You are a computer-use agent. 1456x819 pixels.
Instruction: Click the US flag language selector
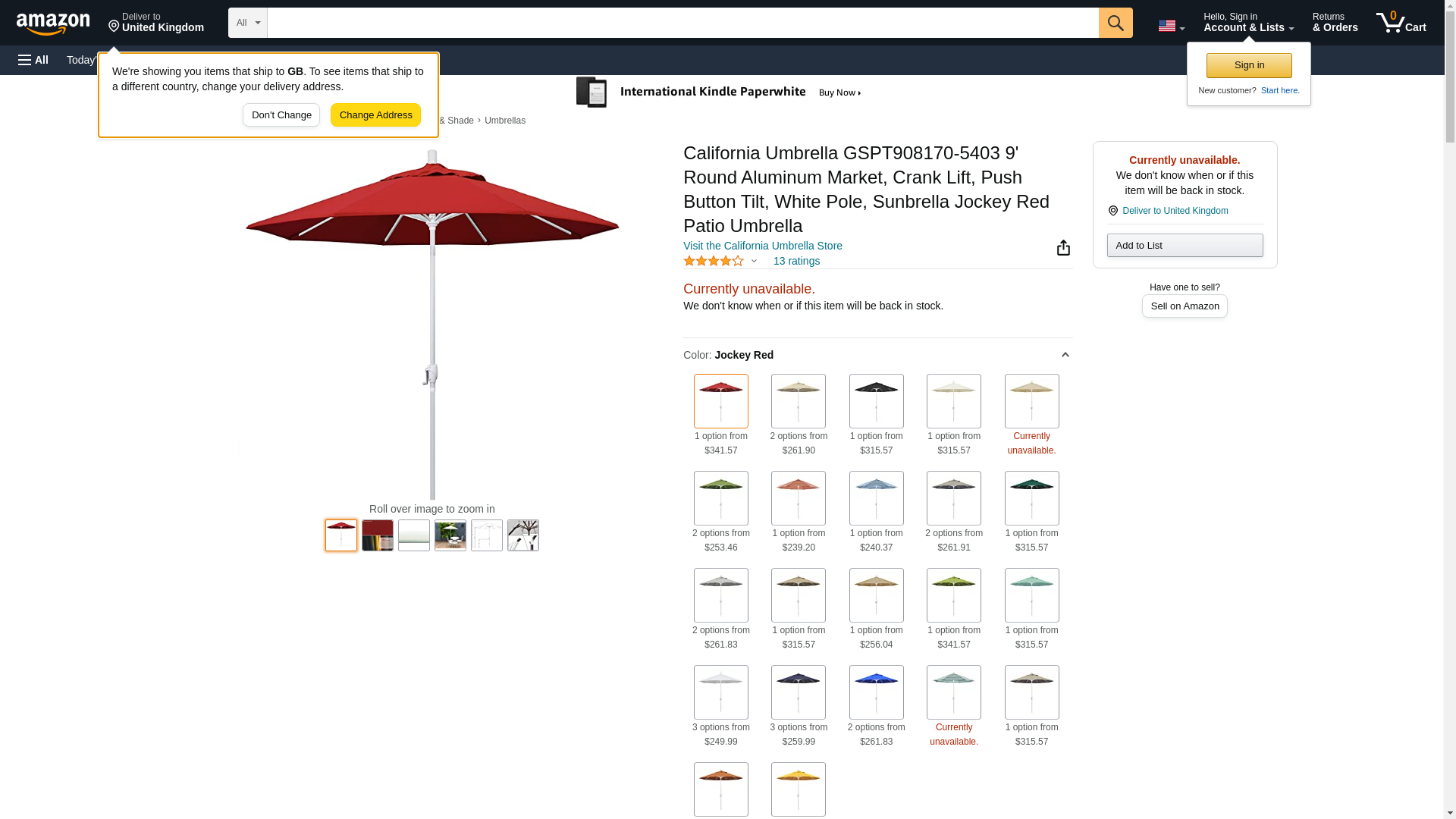pos(1170,27)
